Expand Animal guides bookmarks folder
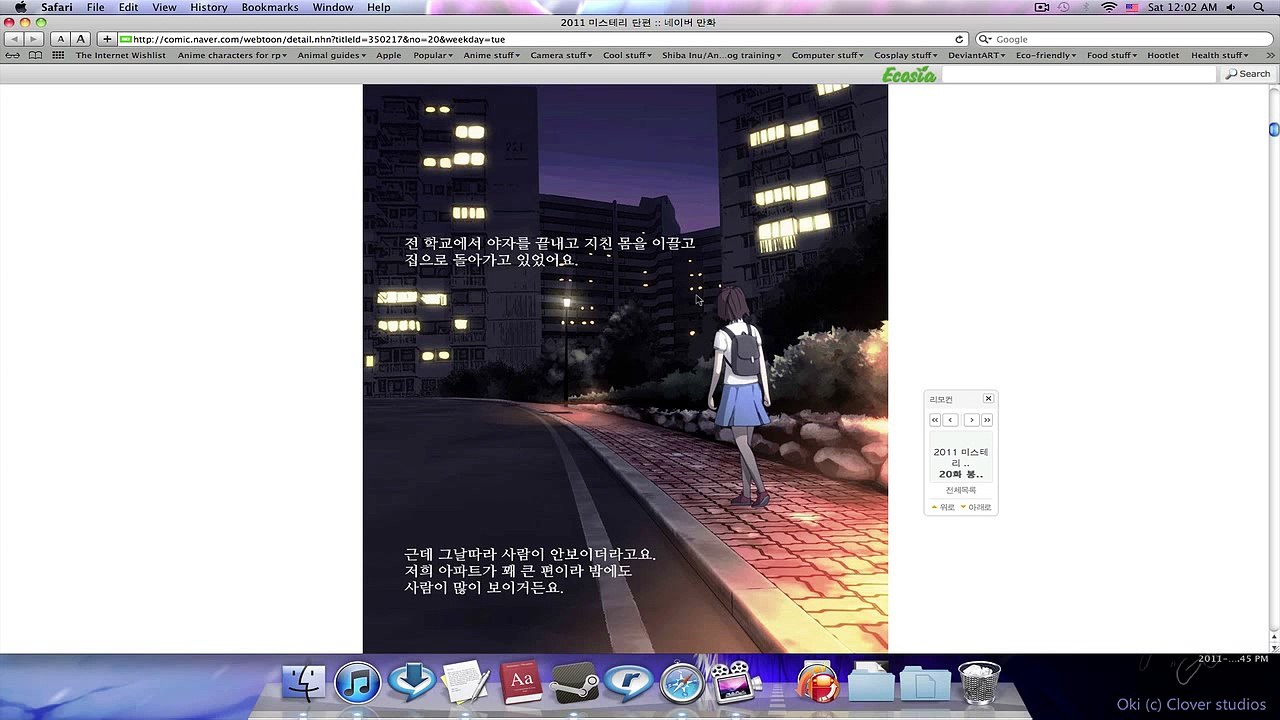Viewport: 1280px width, 720px height. [x=333, y=55]
